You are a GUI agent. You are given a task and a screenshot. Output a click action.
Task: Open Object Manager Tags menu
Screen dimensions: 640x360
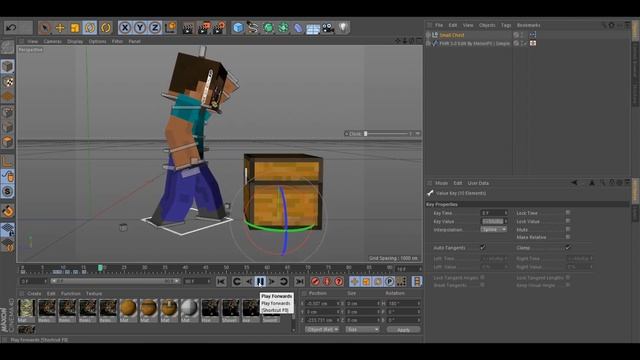coord(506,25)
